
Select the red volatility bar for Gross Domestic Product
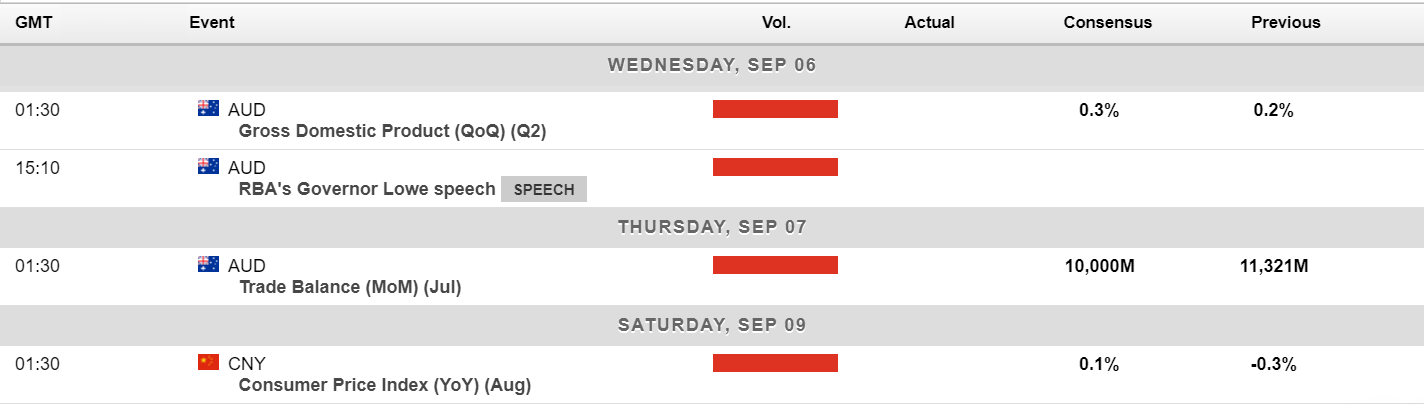click(x=775, y=109)
